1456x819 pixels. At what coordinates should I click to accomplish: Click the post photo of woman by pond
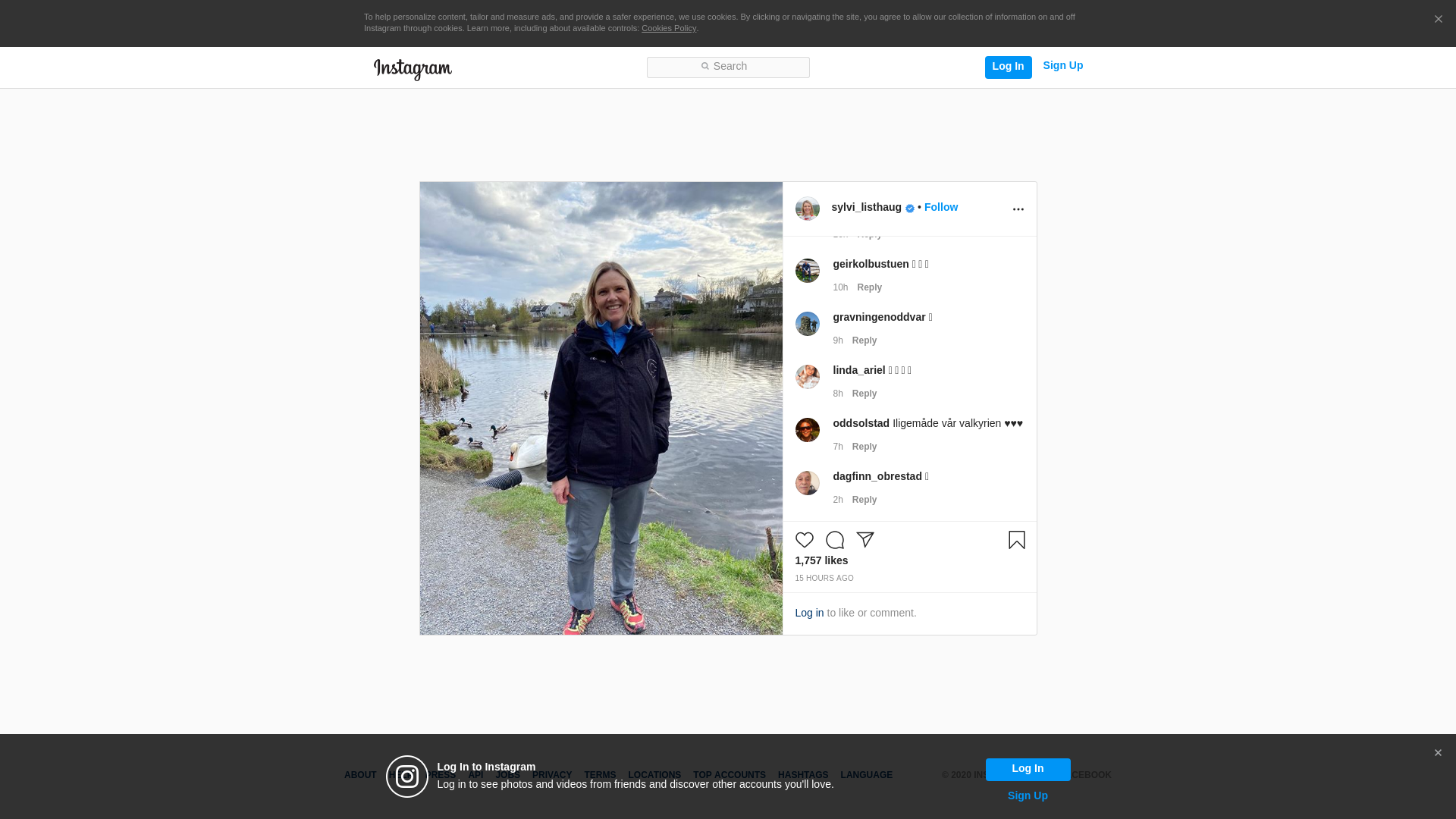click(601, 408)
